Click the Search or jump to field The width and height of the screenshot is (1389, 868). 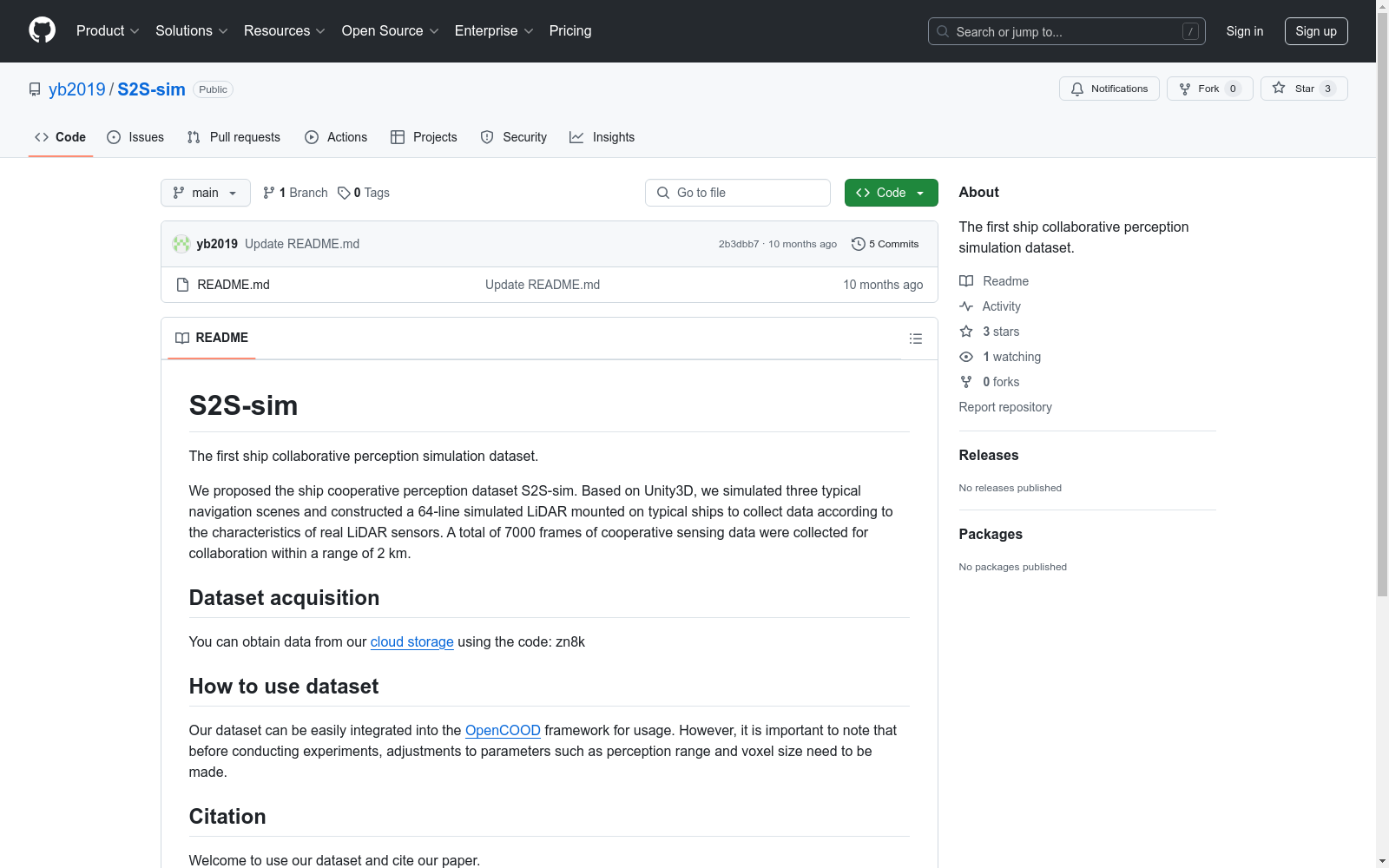(1067, 31)
